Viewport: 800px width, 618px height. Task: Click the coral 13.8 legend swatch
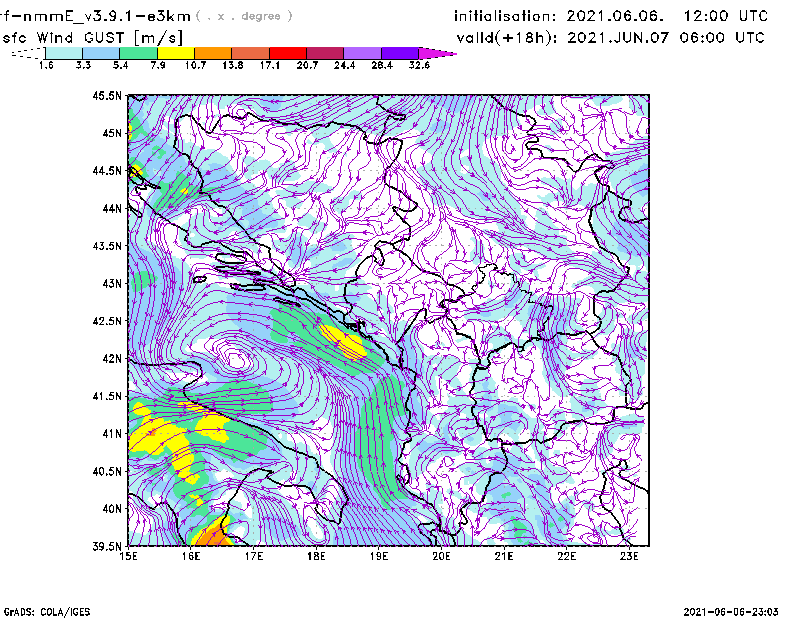coord(251,53)
